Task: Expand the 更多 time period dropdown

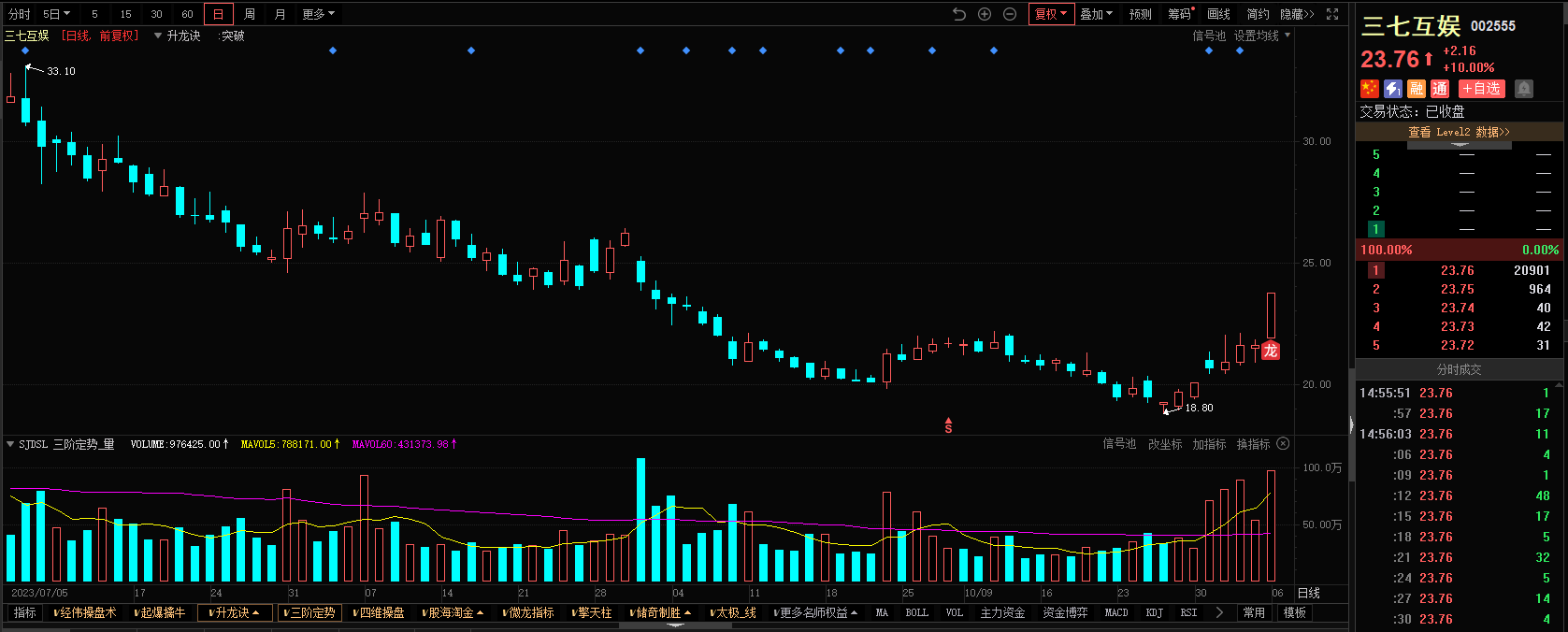Action: 318,14
